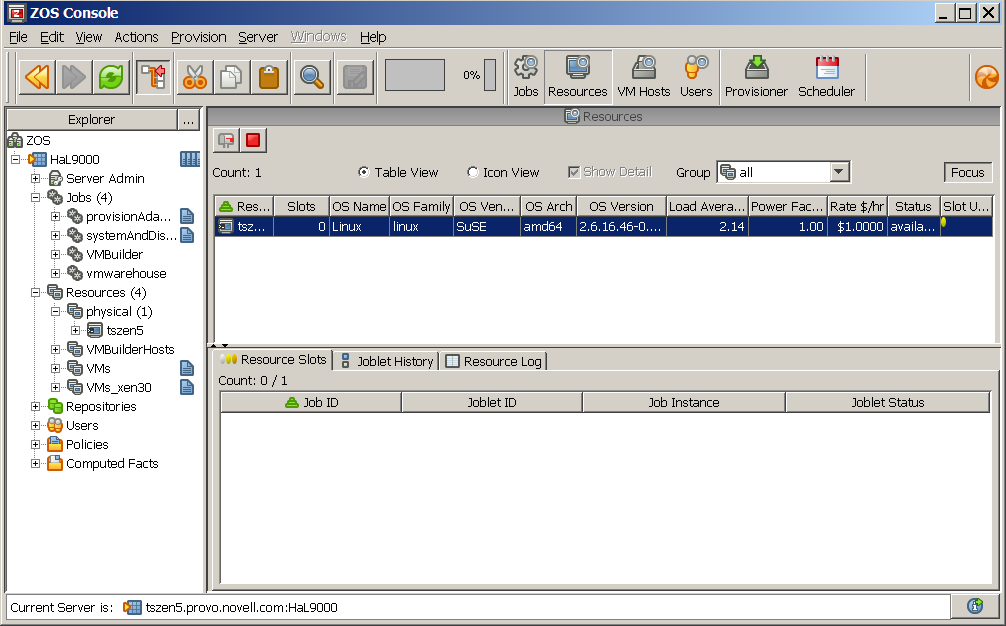Click the document icon beside provisionAda job

[187, 216]
